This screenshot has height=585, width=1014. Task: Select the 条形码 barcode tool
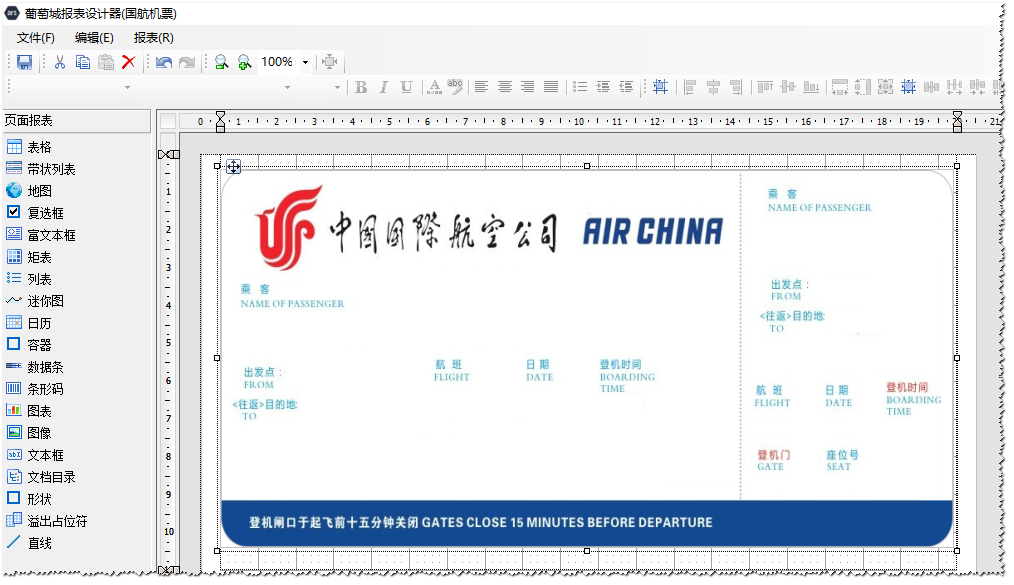click(x=45, y=389)
